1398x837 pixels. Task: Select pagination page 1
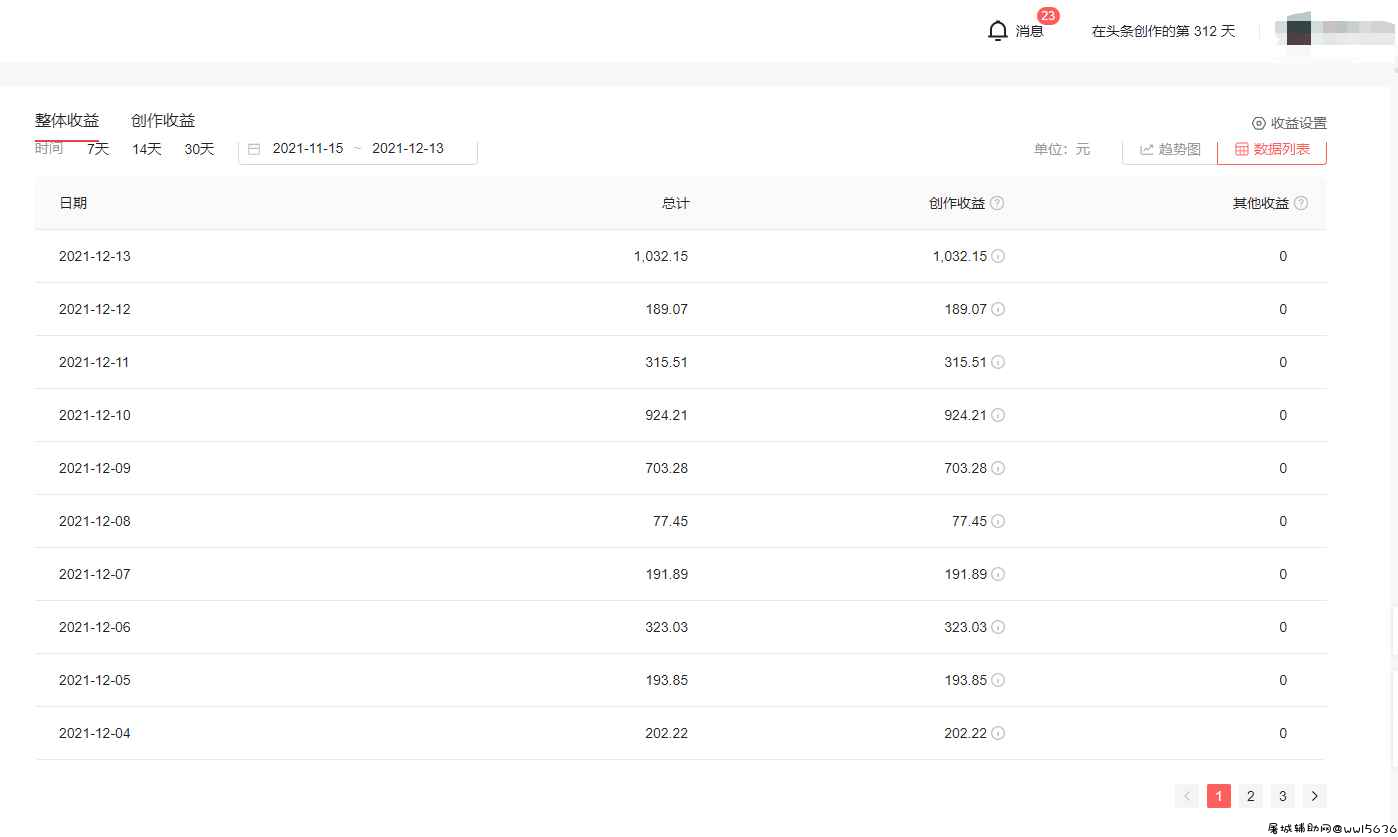pos(1219,796)
